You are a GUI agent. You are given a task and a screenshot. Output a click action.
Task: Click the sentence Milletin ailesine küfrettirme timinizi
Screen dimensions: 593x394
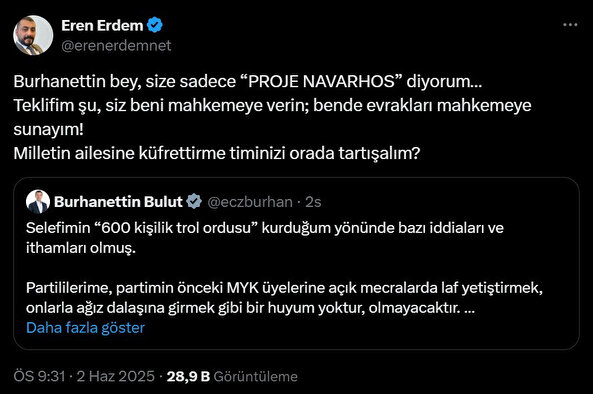coord(217,154)
